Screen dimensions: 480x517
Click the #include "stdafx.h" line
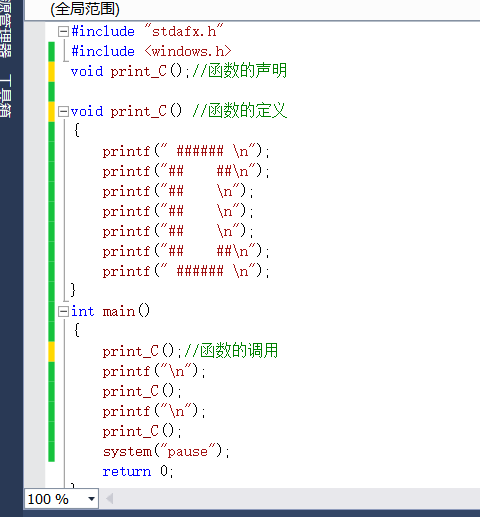[x=147, y=31]
